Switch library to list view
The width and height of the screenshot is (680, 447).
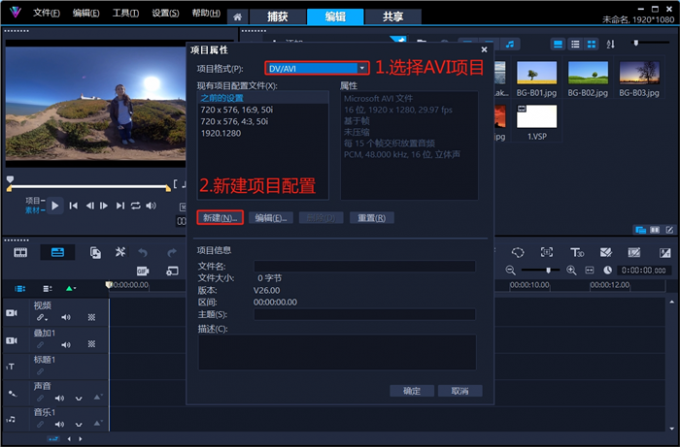pyautogui.click(x=575, y=44)
